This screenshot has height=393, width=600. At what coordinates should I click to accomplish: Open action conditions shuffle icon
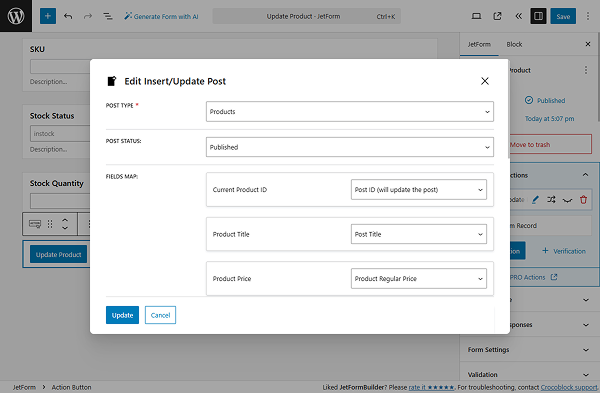(x=551, y=199)
